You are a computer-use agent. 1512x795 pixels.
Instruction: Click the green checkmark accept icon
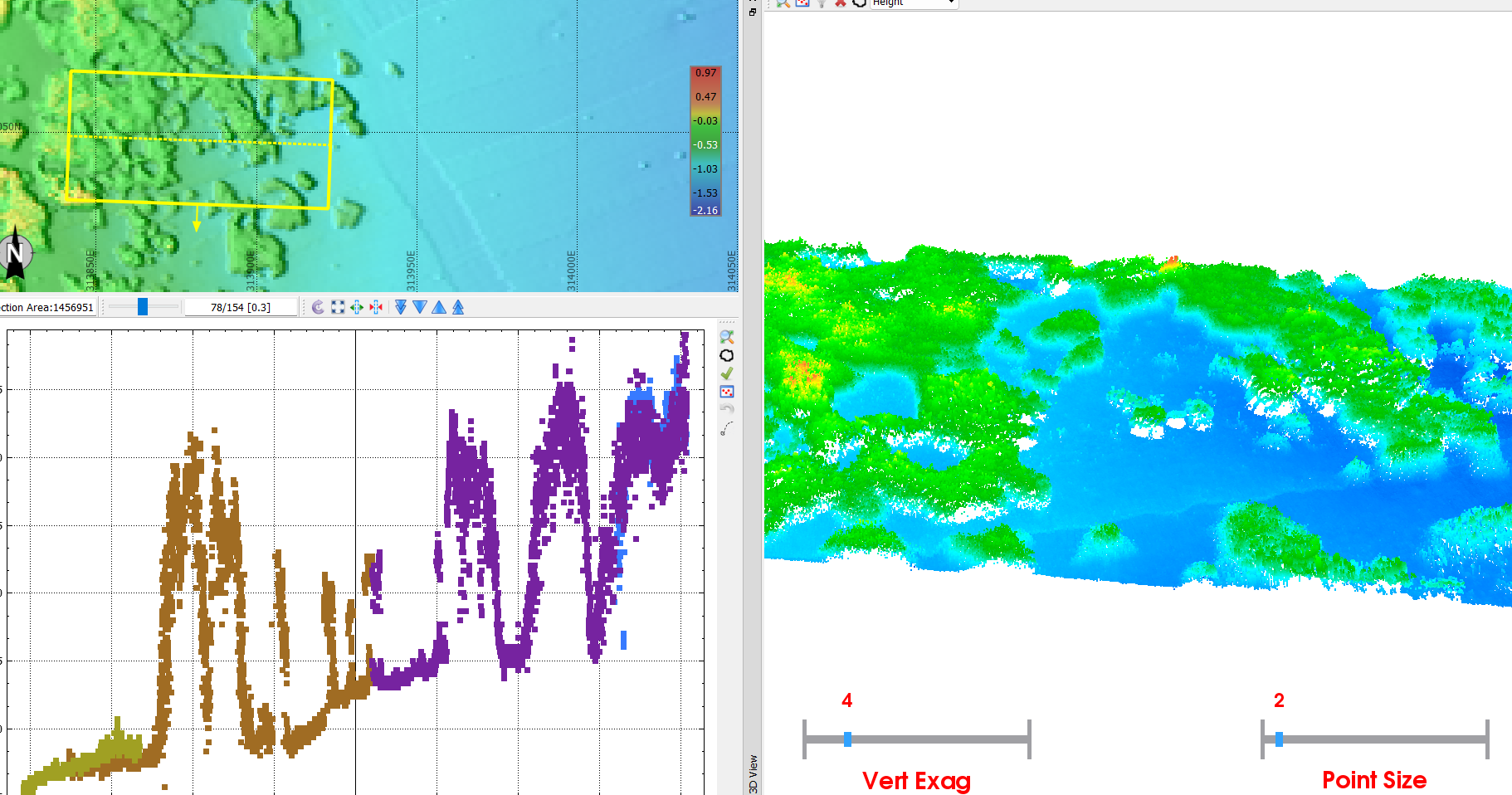(727, 373)
